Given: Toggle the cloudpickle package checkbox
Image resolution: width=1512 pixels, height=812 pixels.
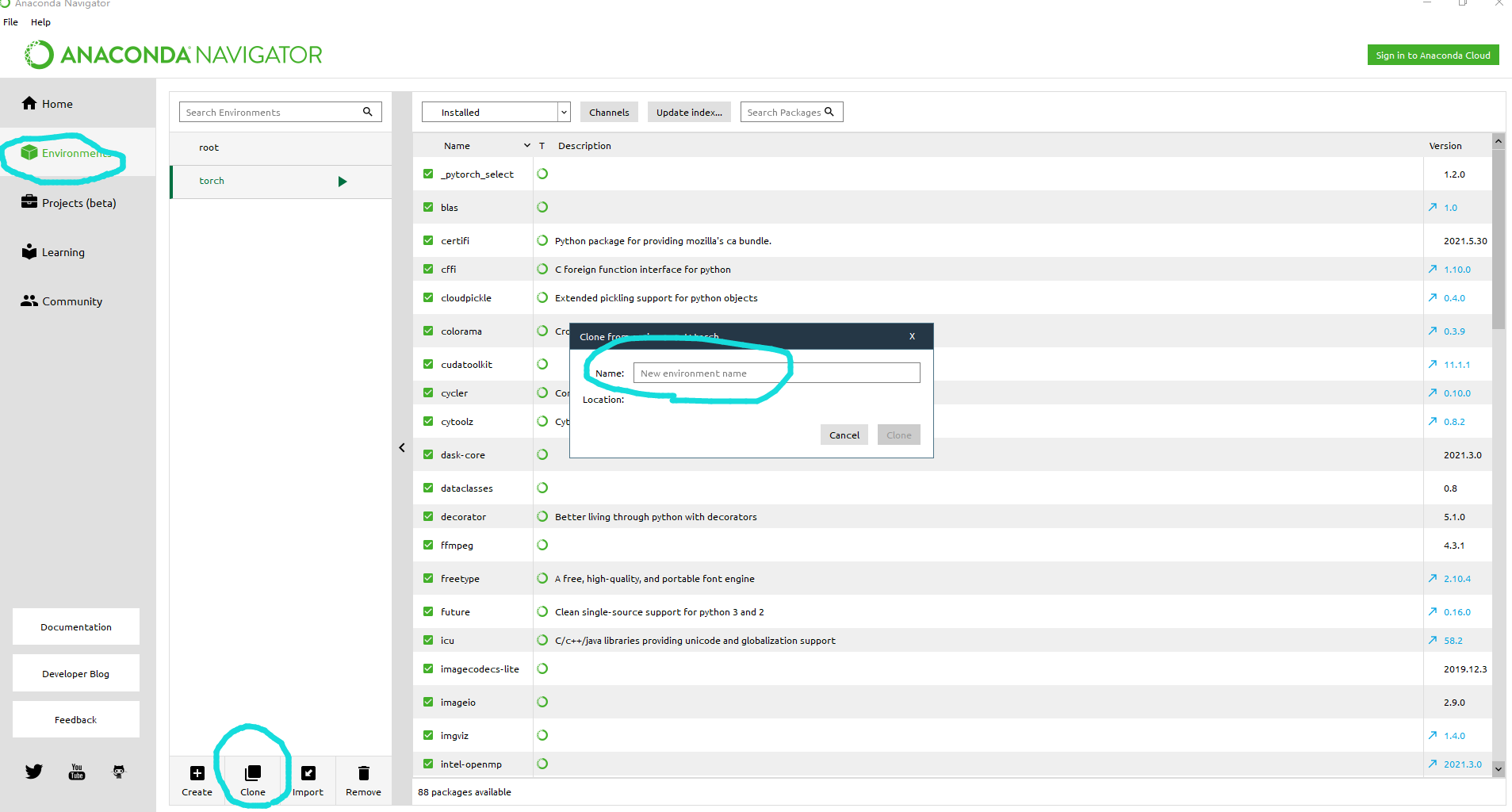Looking at the screenshot, I should [x=428, y=297].
